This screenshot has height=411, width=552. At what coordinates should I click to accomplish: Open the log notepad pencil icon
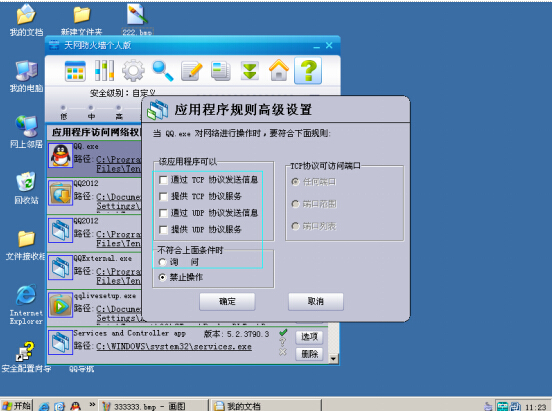[x=192, y=70]
